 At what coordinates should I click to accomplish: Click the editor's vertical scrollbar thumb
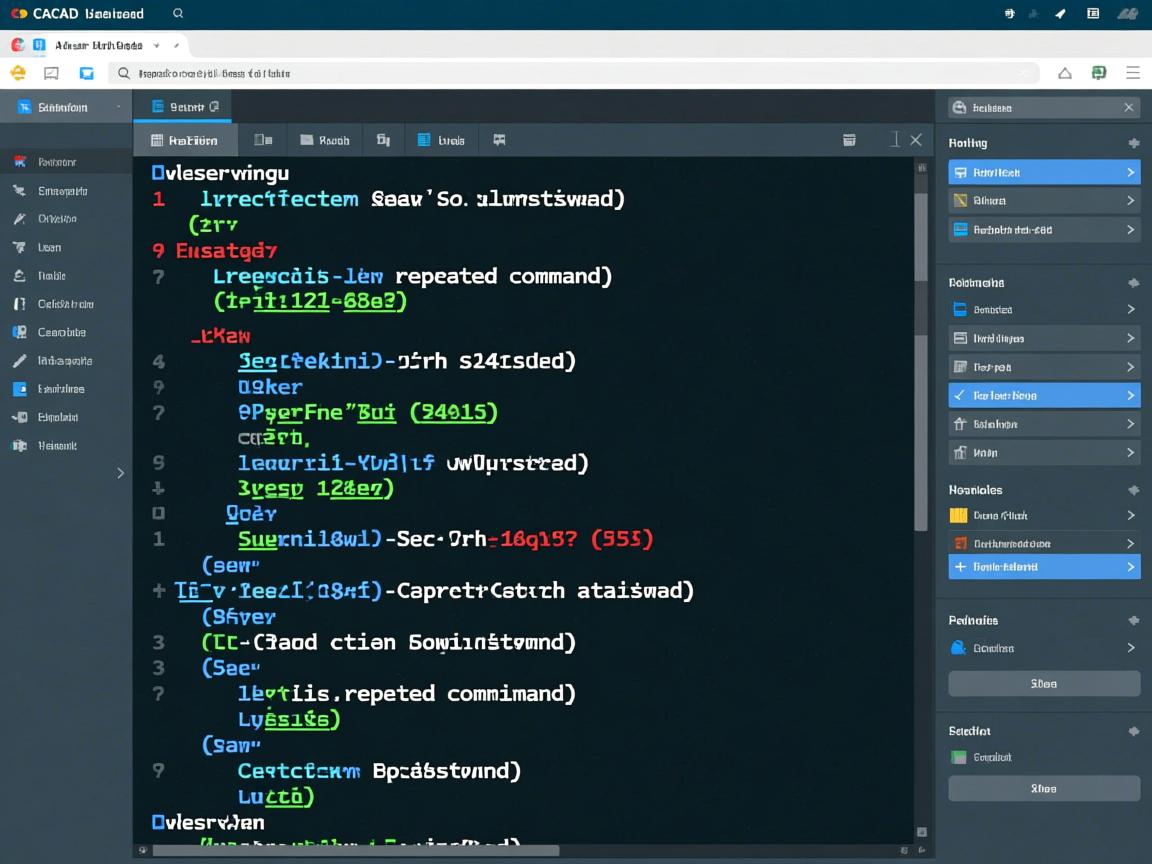coord(921,360)
